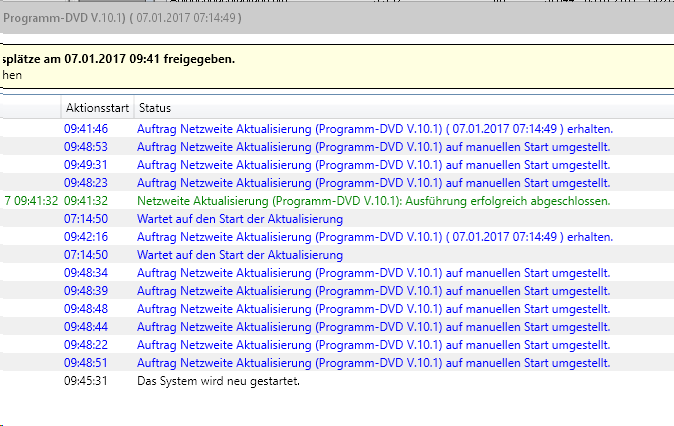Click the 09:42:16 time entry
The height and width of the screenshot is (426, 674).
pyautogui.click(x=86, y=237)
